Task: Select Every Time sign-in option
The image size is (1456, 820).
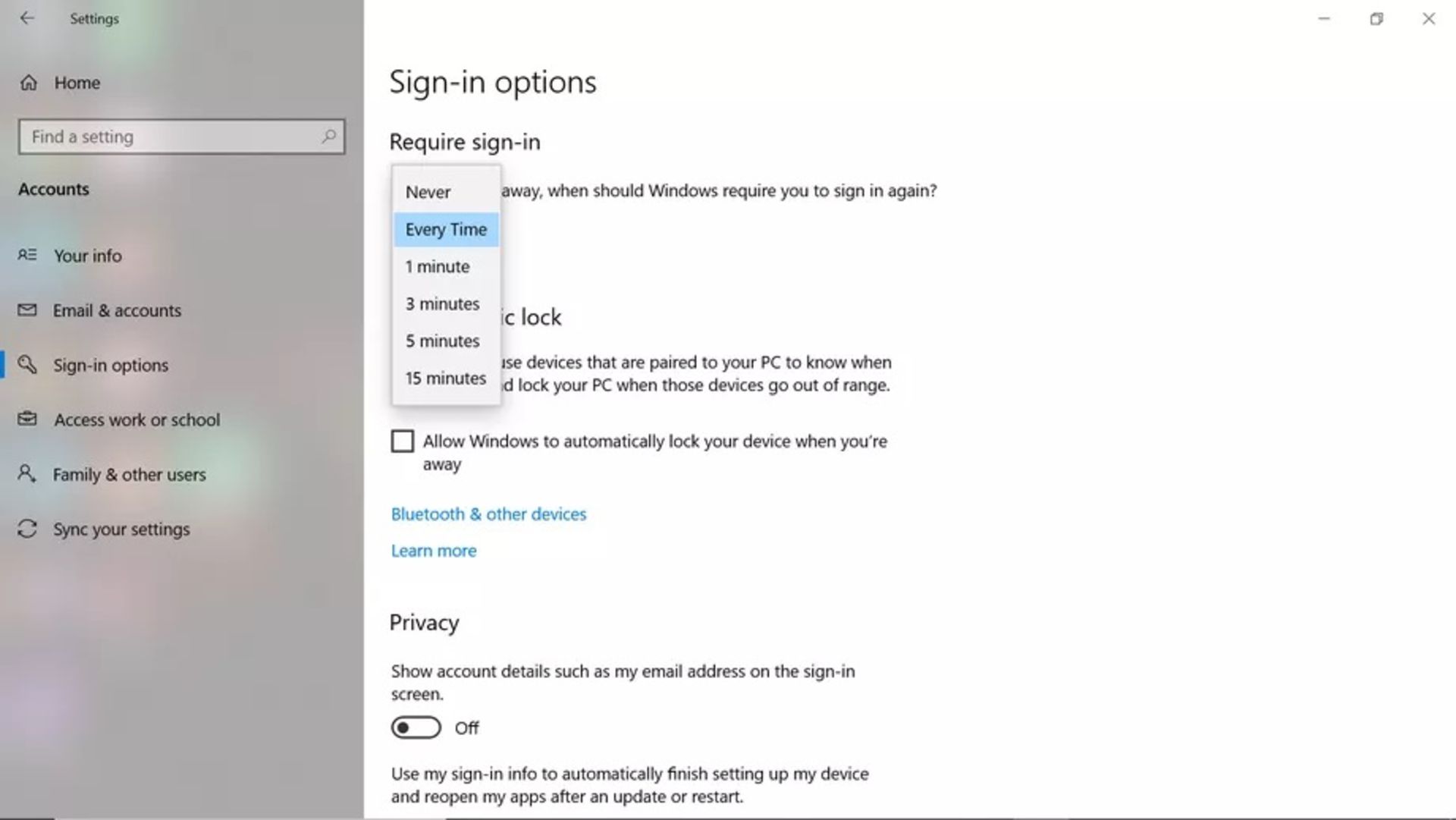Action: tap(446, 229)
